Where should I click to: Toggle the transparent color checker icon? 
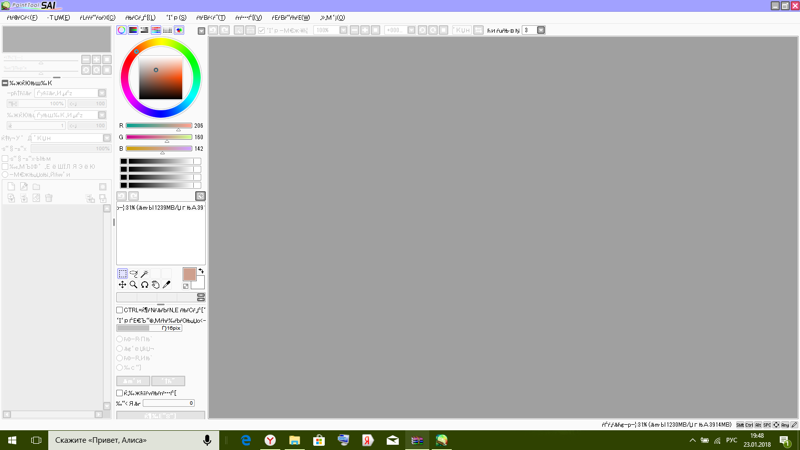(x=186, y=286)
